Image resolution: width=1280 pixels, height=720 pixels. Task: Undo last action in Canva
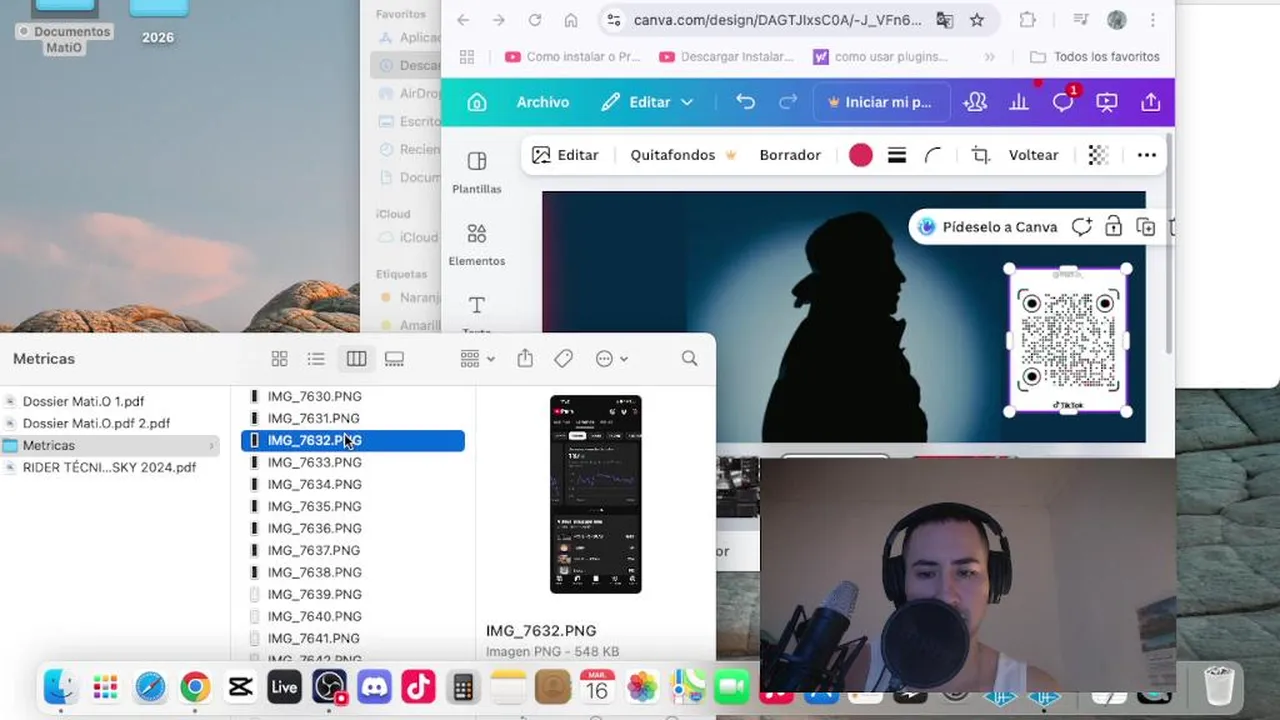tap(745, 102)
